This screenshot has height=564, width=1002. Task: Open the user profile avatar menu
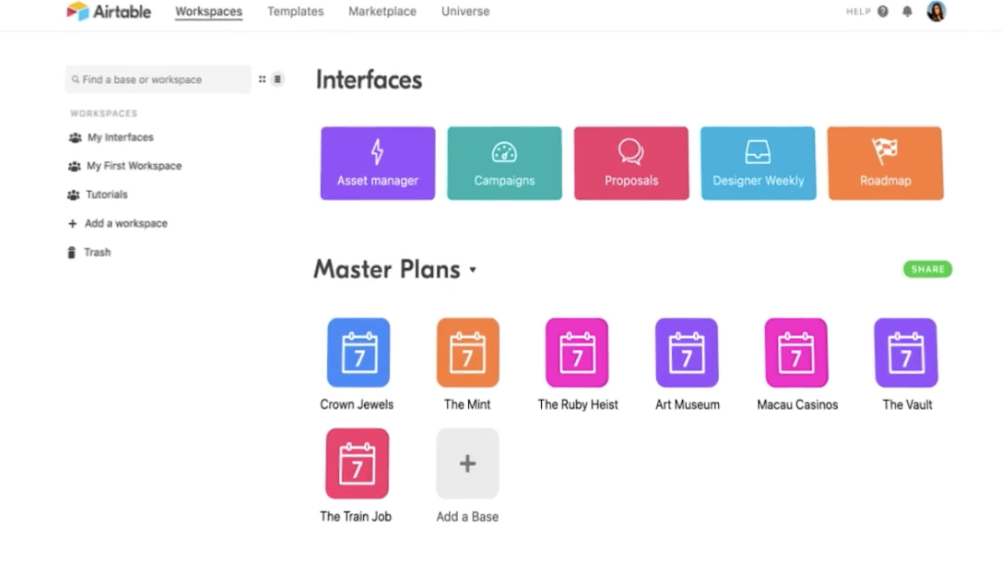[x=936, y=12]
